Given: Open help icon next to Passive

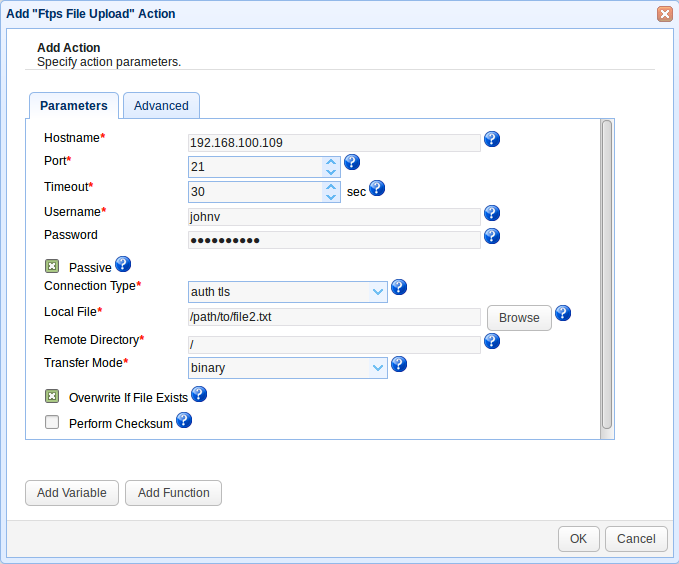Looking at the screenshot, I should pyautogui.click(x=123, y=264).
